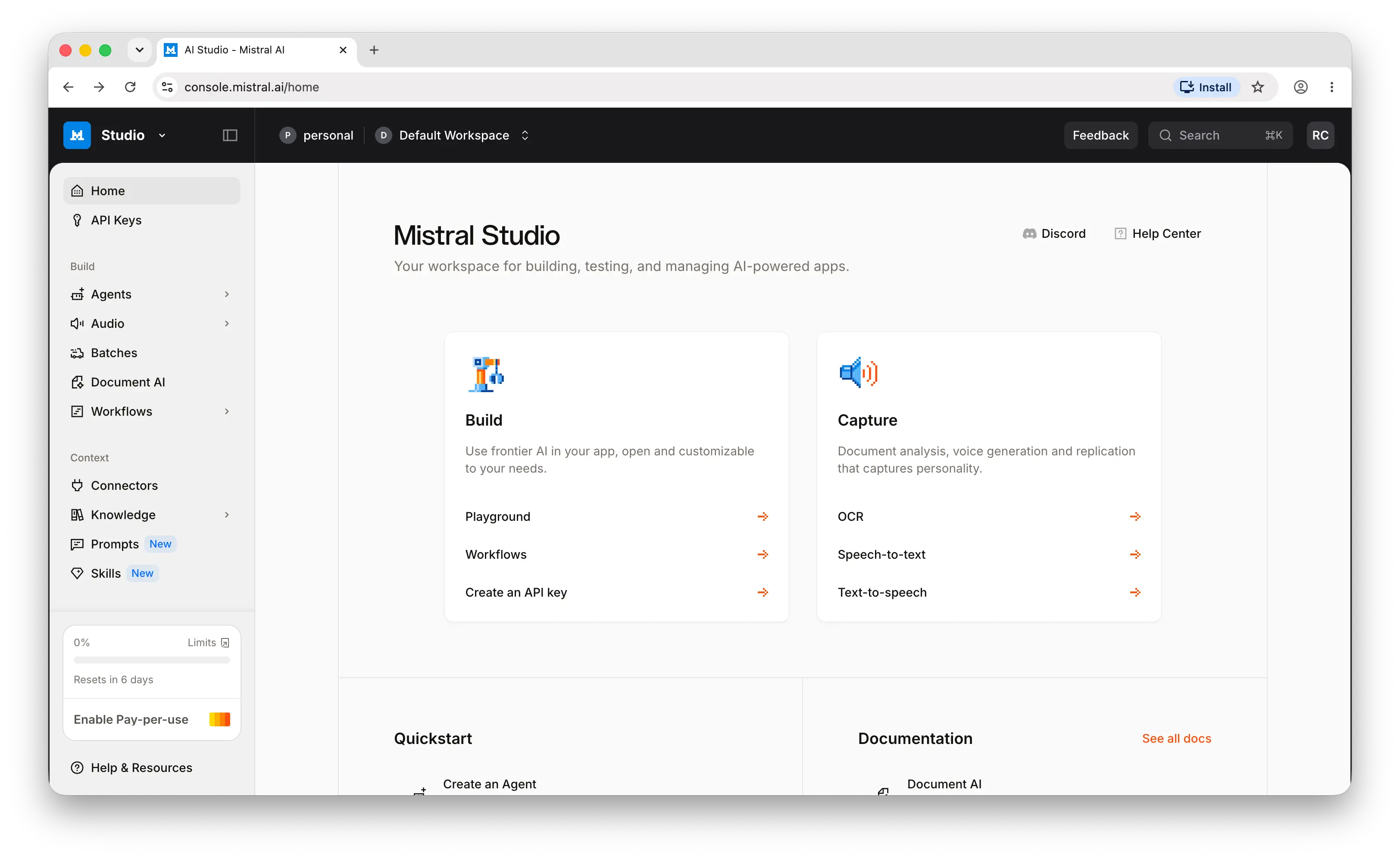Click the Playground orange arrow
Image resolution: width=1400 pixels, height=859 pixels.
click(x=763, y=517)
